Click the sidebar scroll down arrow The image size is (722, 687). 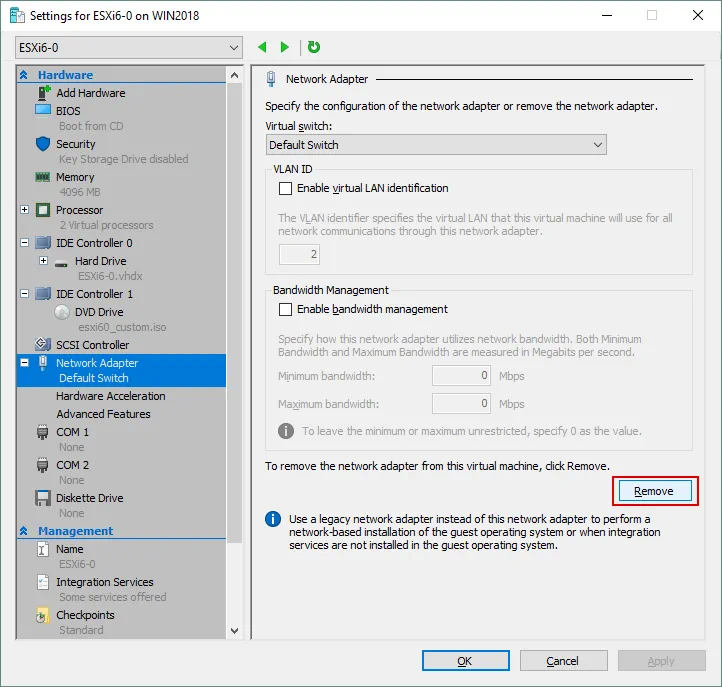235,631
